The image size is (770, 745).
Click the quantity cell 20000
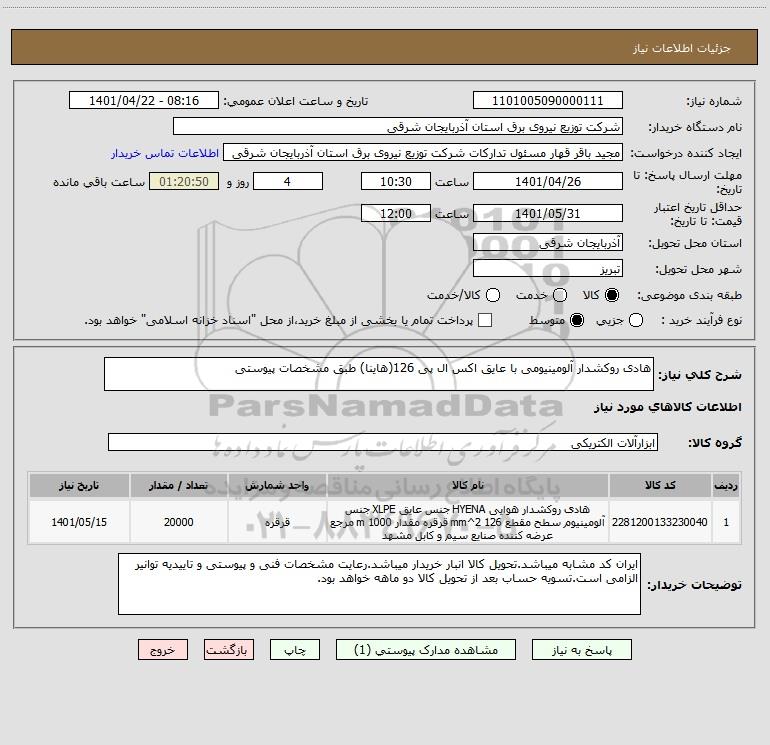click(x=179, y=522)
